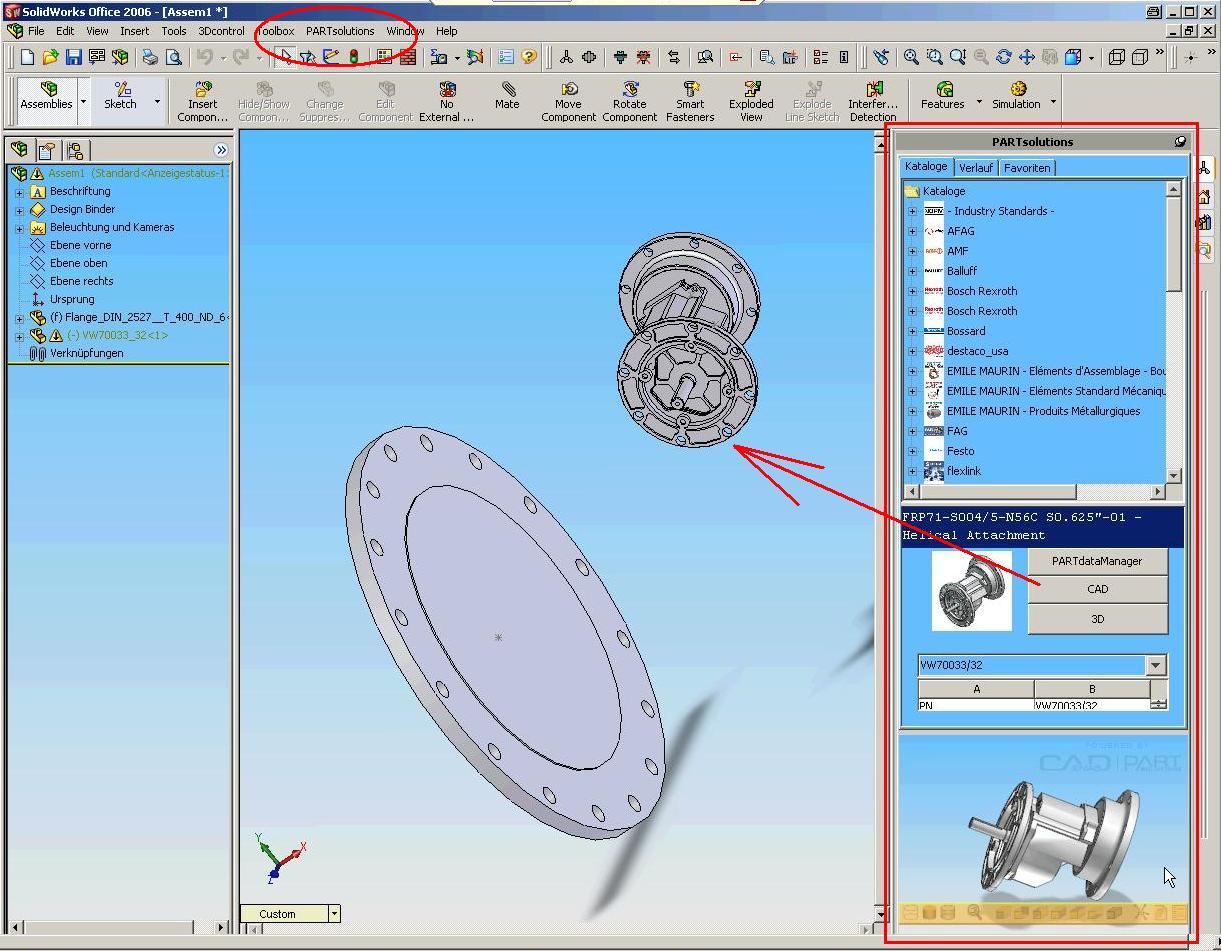Select Rotate Component tool

pyautogui.click(x=630, y=103)
